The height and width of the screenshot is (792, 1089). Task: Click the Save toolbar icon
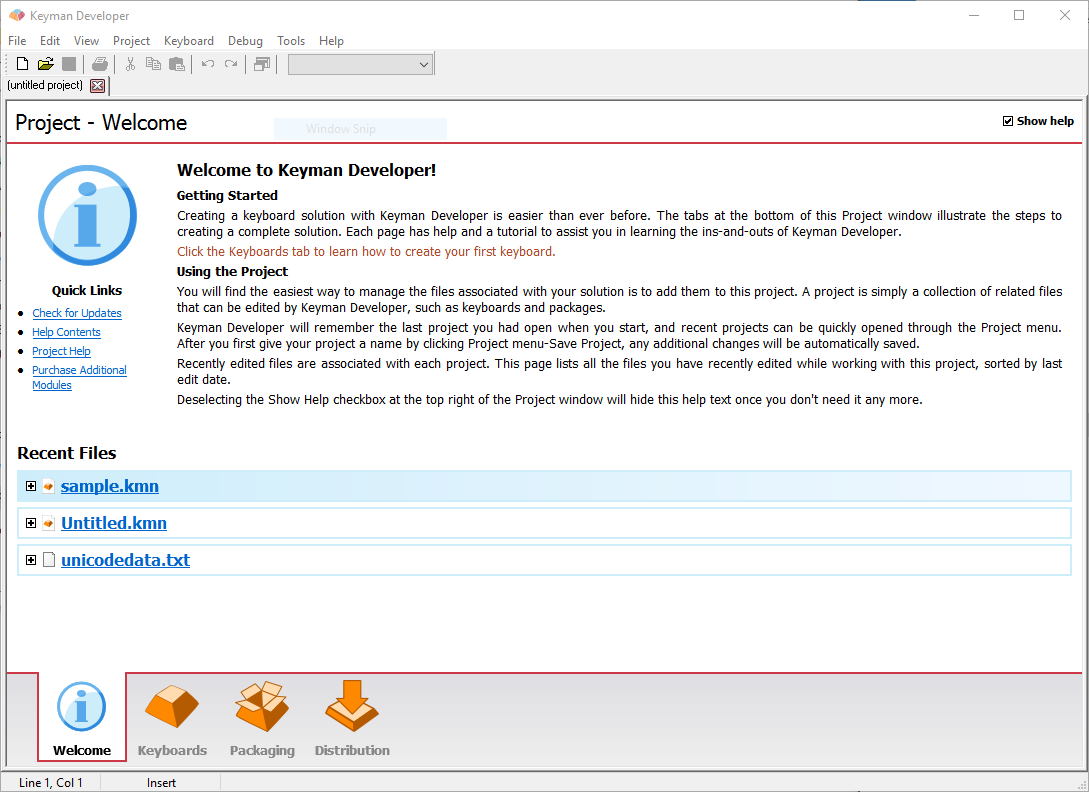[69, 64]
